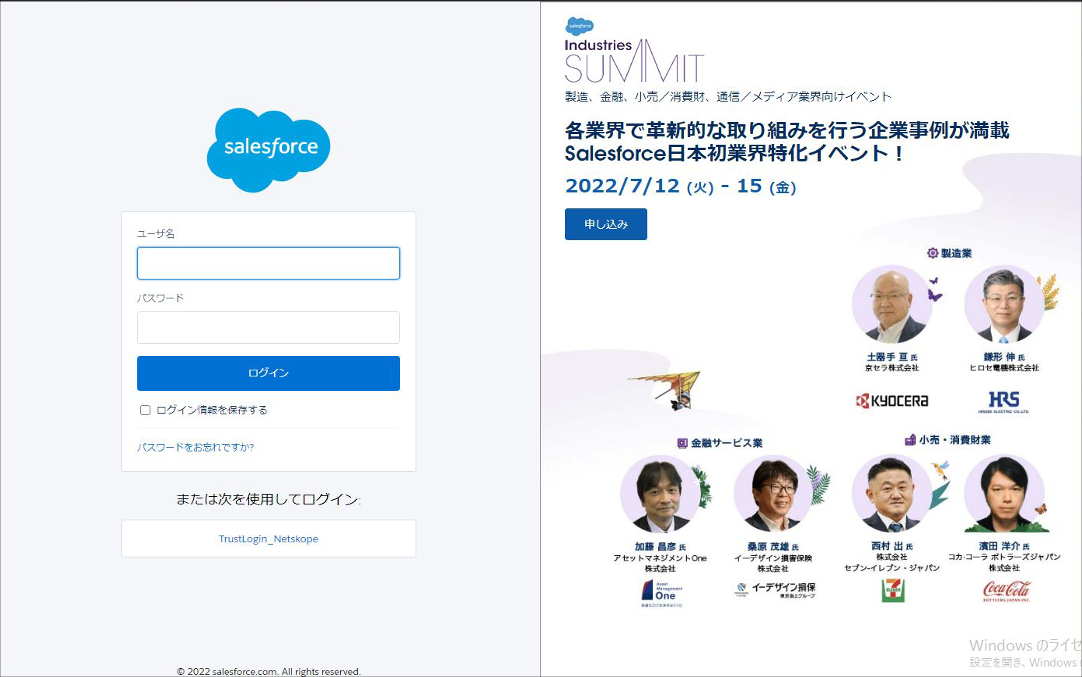Click the ヒロセ電機株式会社 company name
This screenshot has width=1082, height=677.
[x=1004, y=368]
